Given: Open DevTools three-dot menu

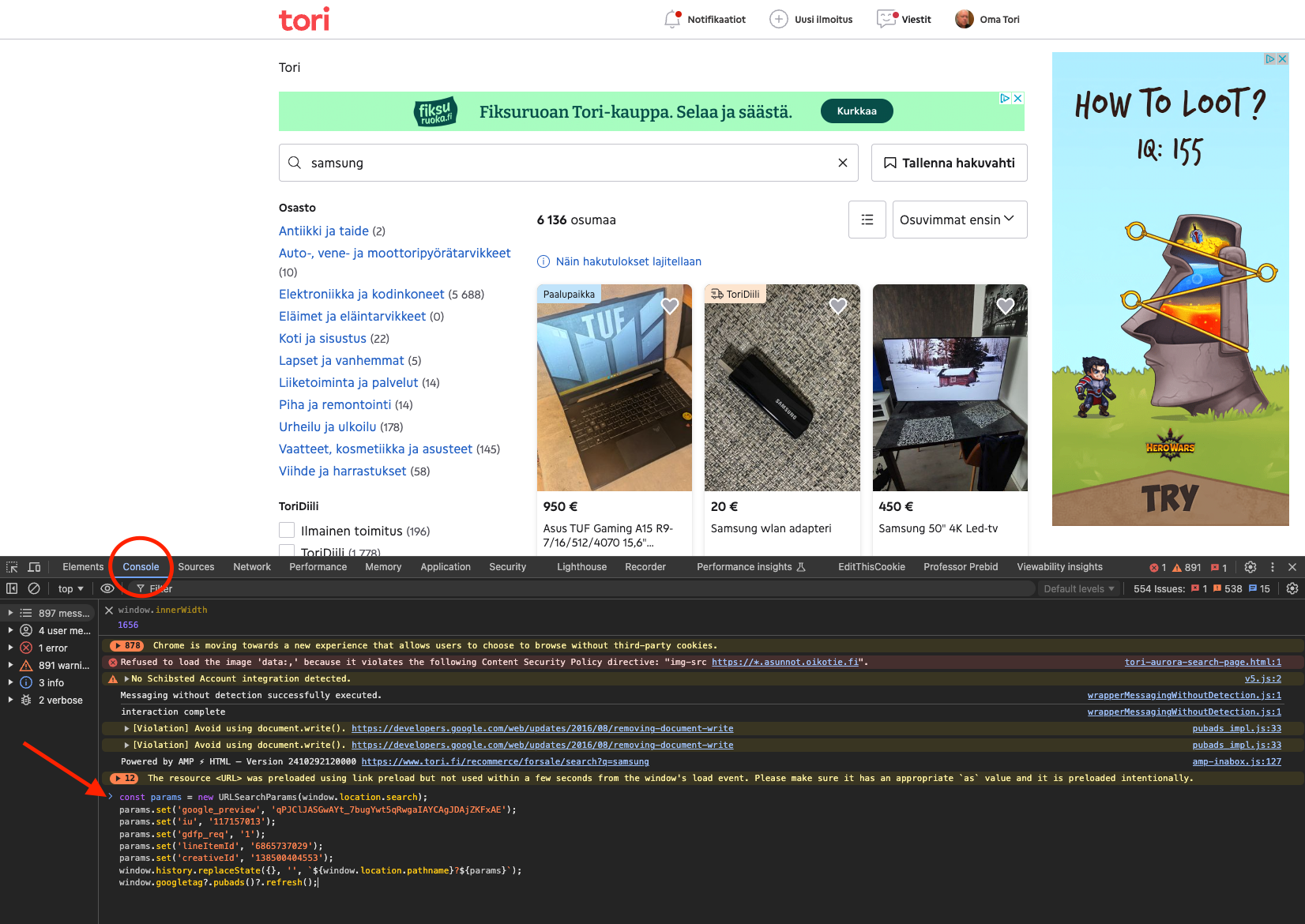Looking at the screenshot, I should tap(1273, 567).
